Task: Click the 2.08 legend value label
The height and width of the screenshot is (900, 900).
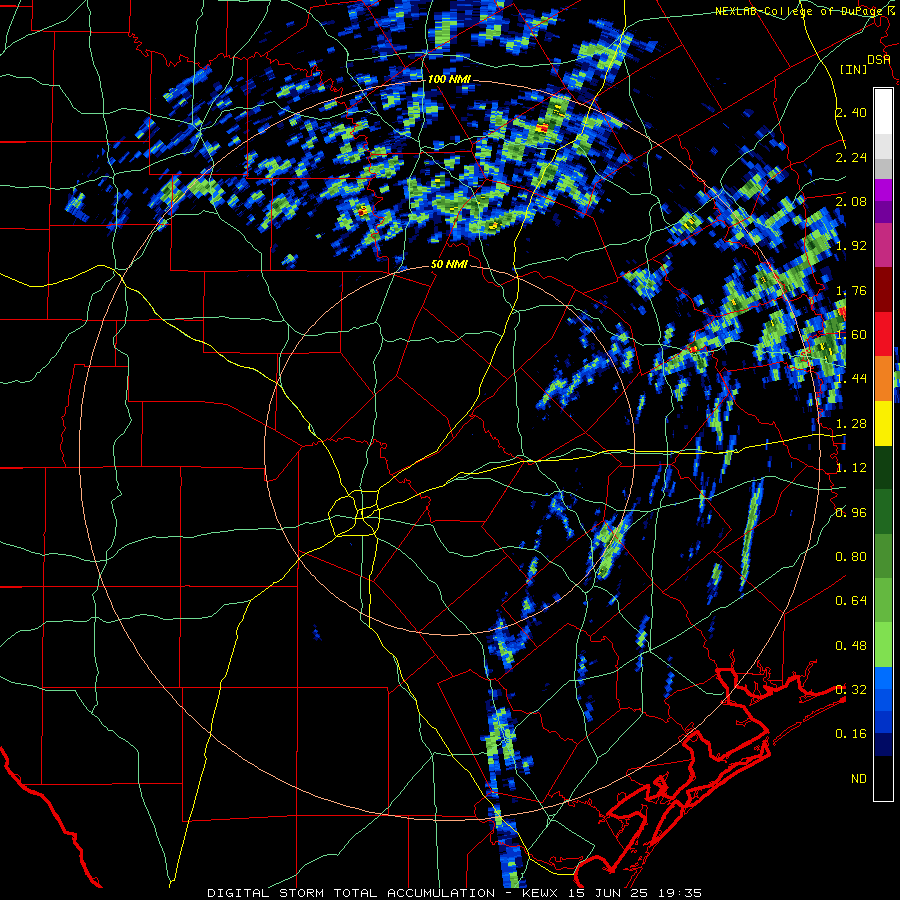Action: point(851,201)
